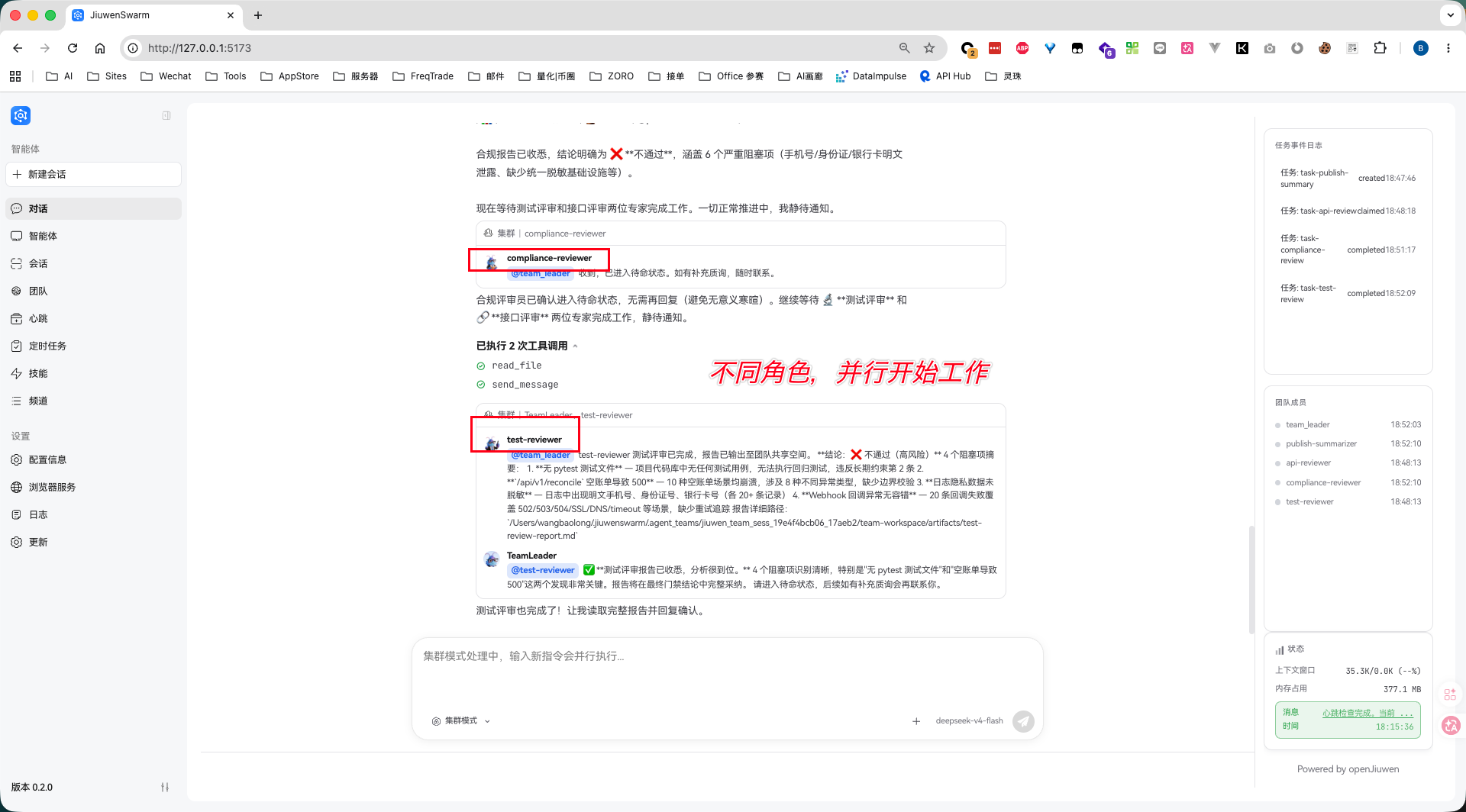Click the apps grid icon in bookmarks bar
The width and height of the screenshot is (1466, 812).
[15, 76]
